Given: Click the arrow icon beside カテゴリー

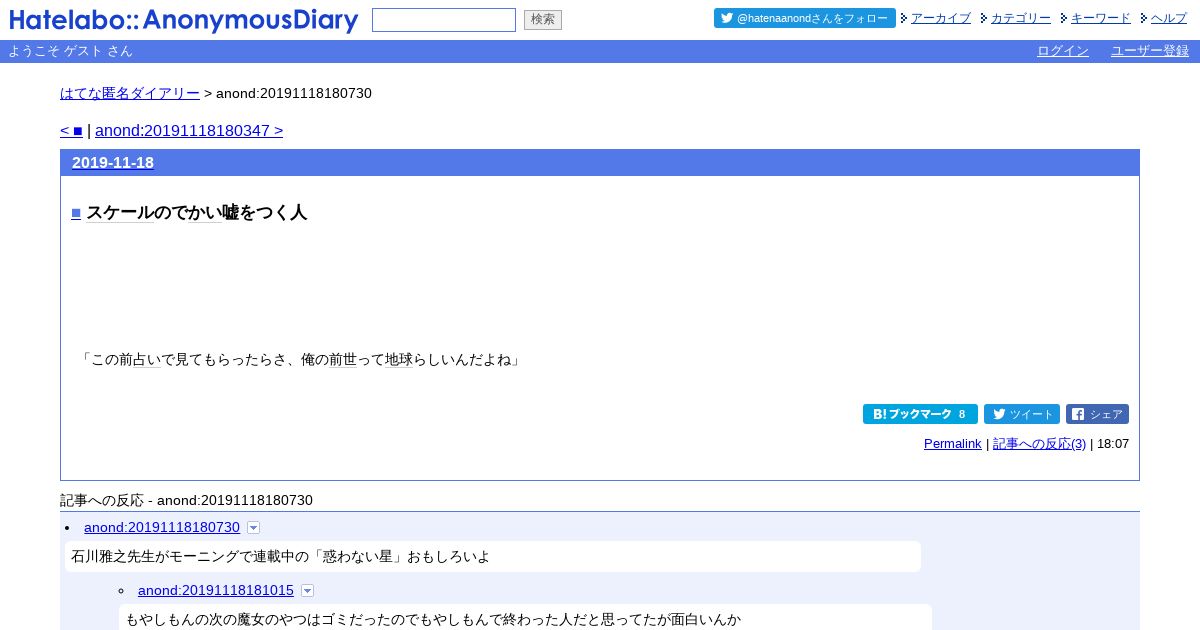Looking at the screenshot, I should pyautogui.click(x=984, y=18).
